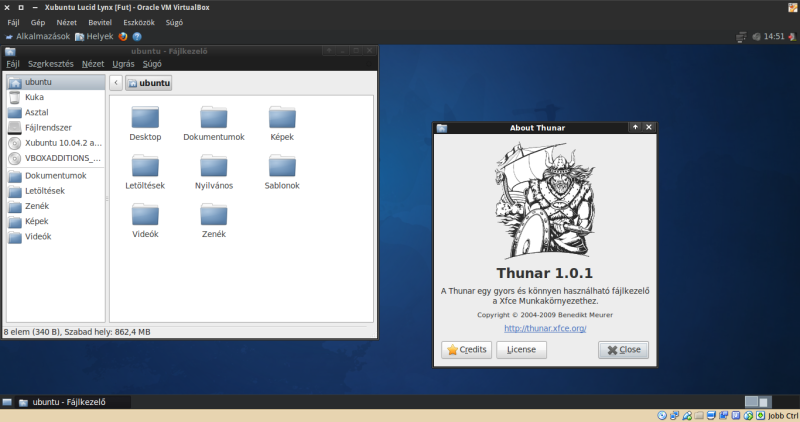Click the help icon in top panel
This screenshot has height=422, width=800.
pos(137,37)
